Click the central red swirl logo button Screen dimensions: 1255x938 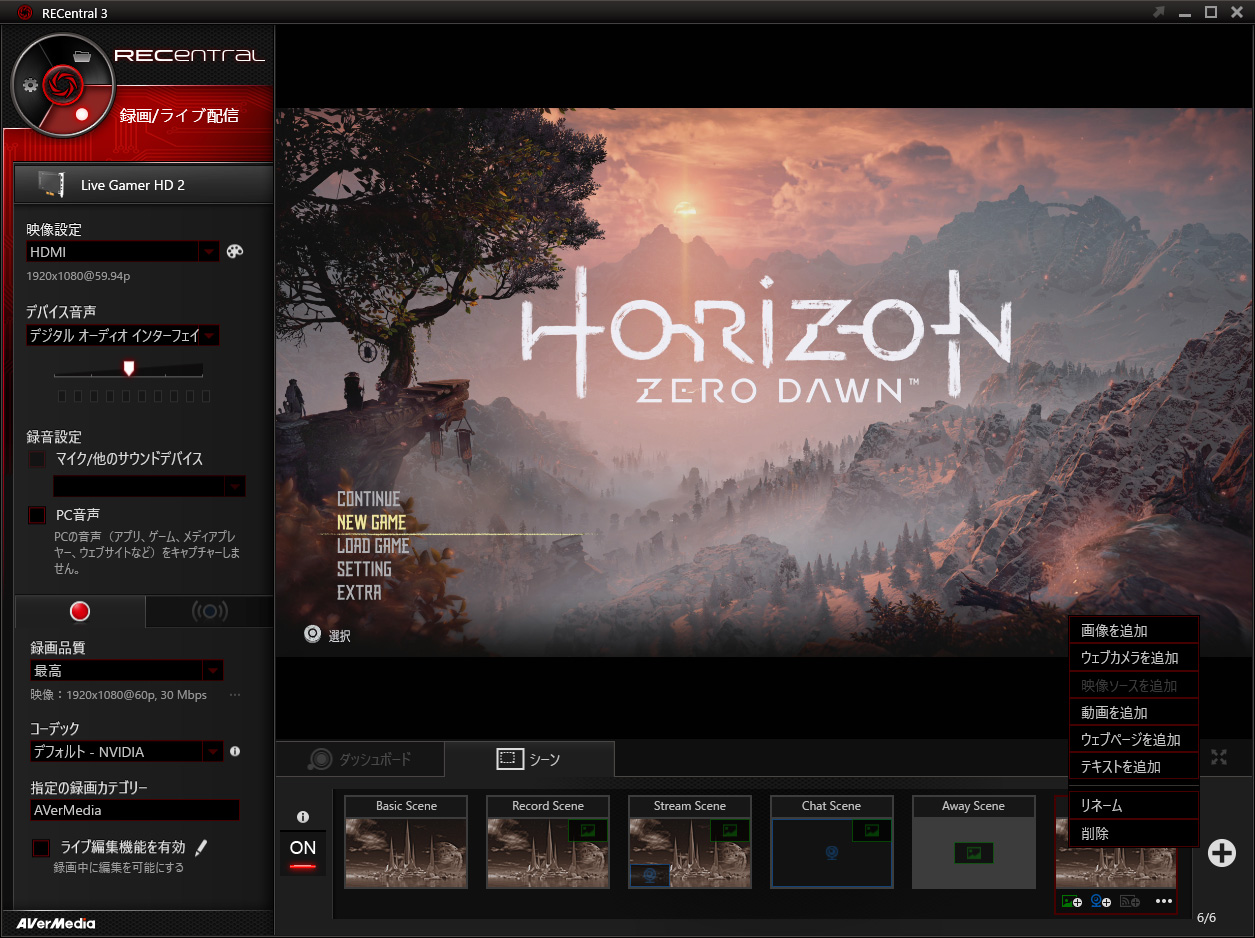pos(62,83)
